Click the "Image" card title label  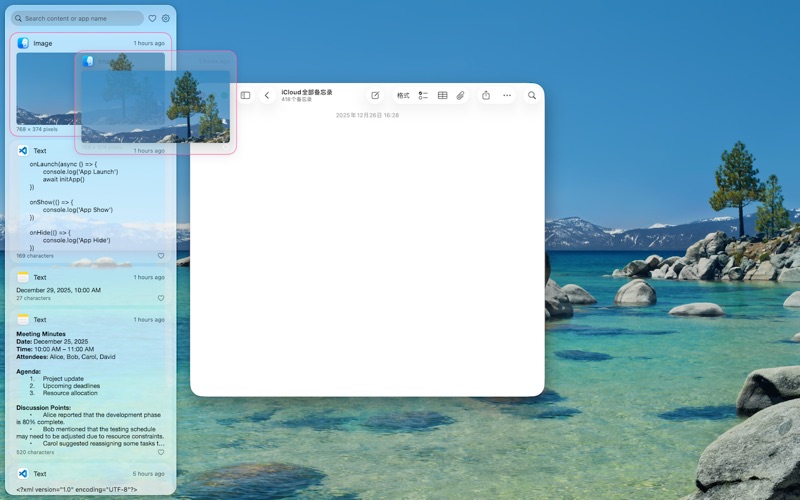(x=43, y=43)
